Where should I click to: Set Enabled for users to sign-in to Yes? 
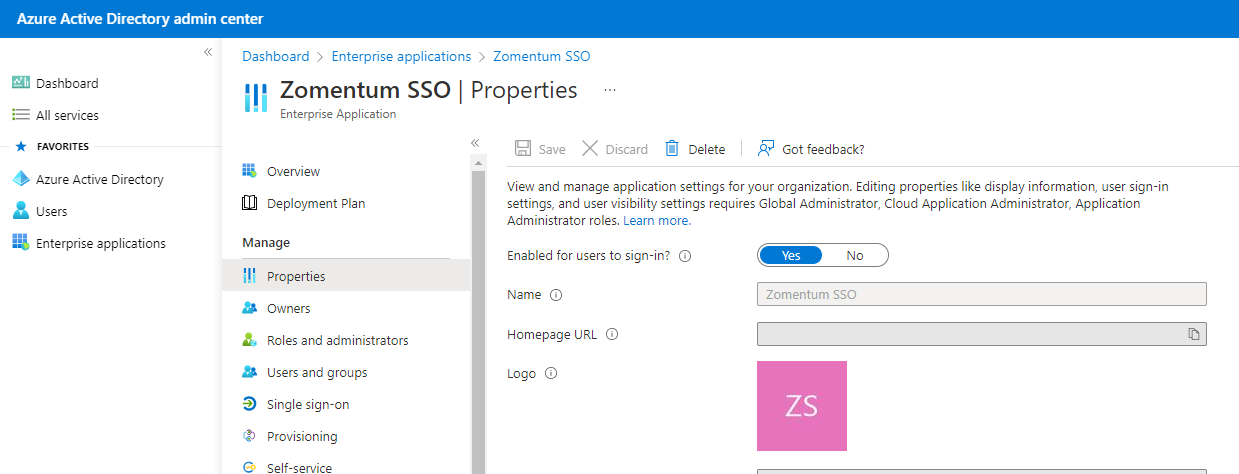pos(791,255)
